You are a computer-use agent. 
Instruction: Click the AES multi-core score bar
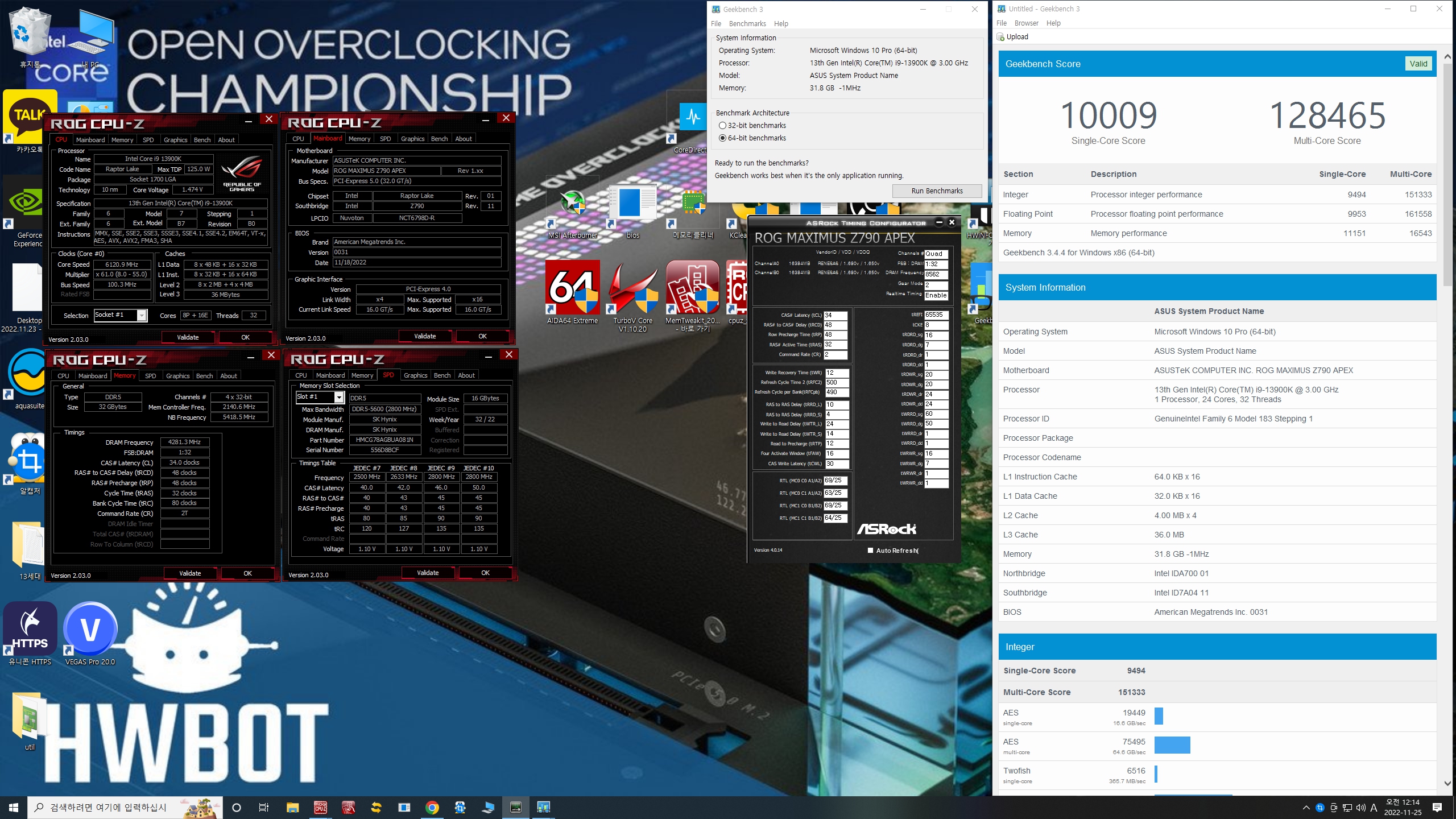click(1172, 745)
